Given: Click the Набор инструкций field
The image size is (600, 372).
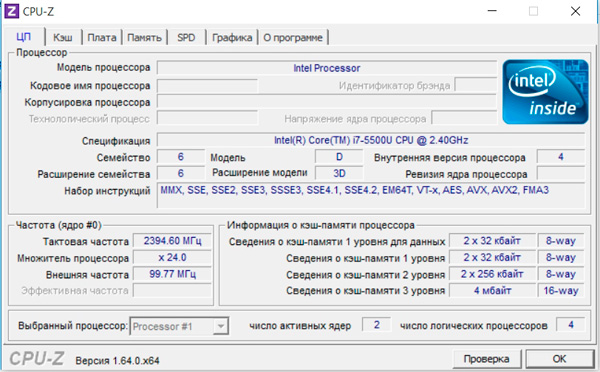Looking at the screenshot, I should coord(371,195).
